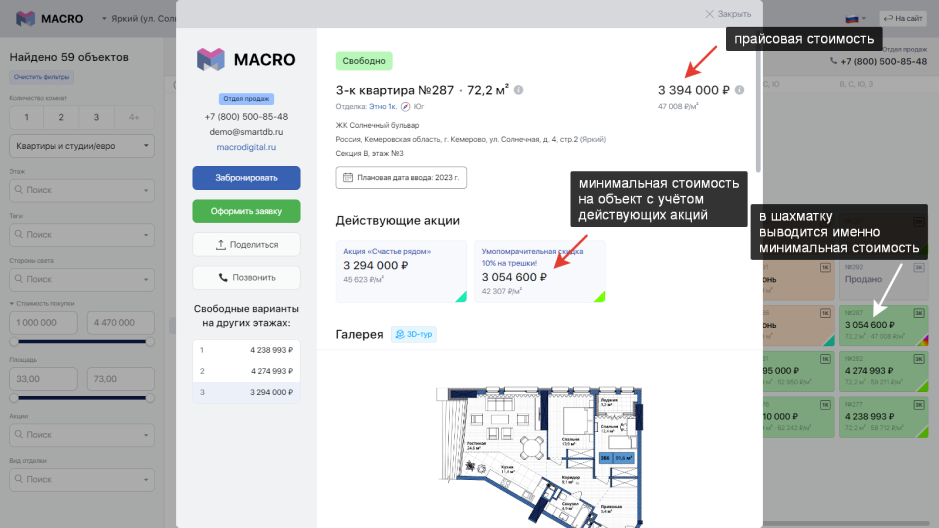This screenshot has height=528, width=939.
Task: Click the Поделиться share button
Action: pos(246,244)
